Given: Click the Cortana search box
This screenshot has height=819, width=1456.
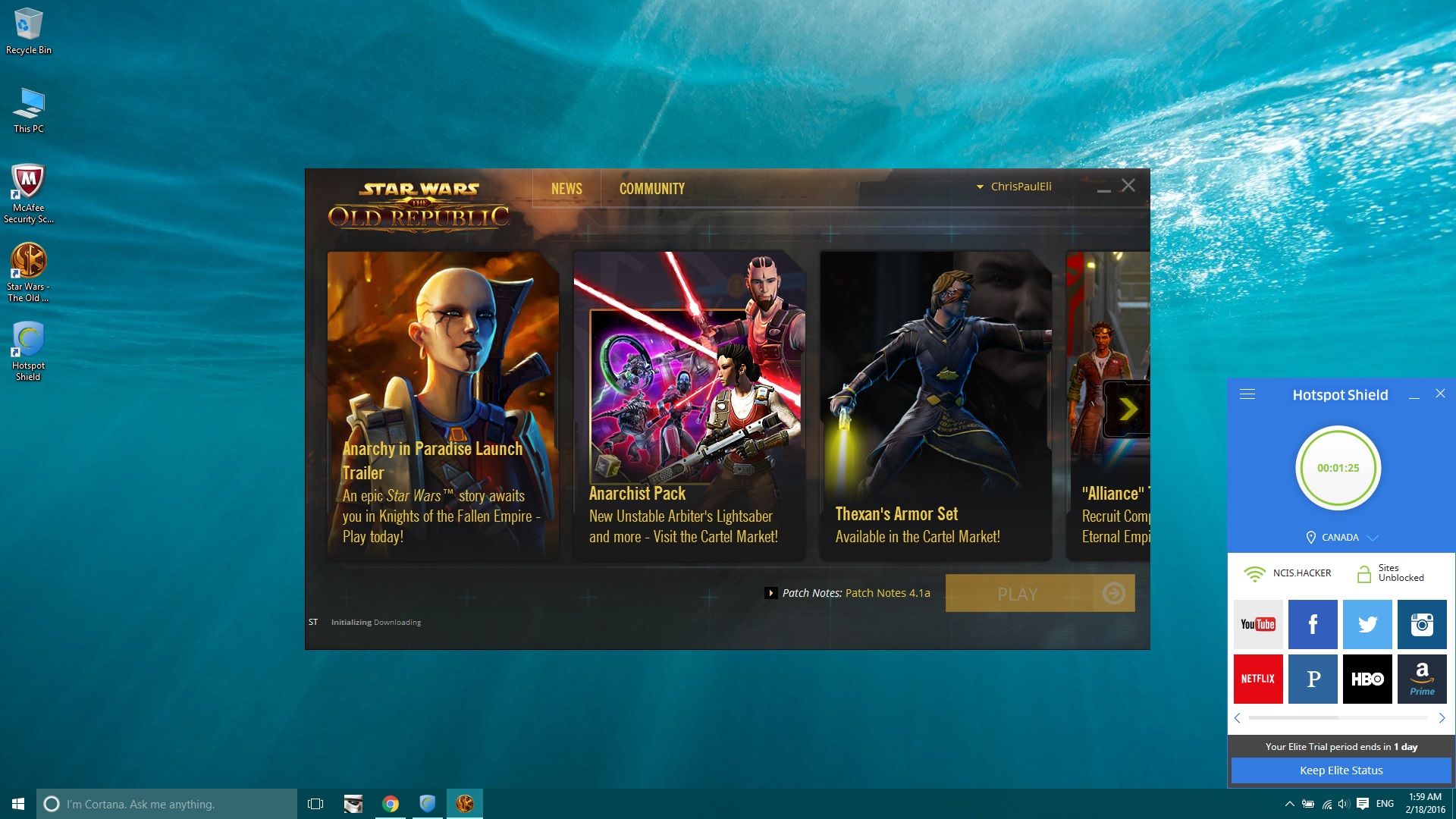Looking at the screenshot, I should coord(167,804).
